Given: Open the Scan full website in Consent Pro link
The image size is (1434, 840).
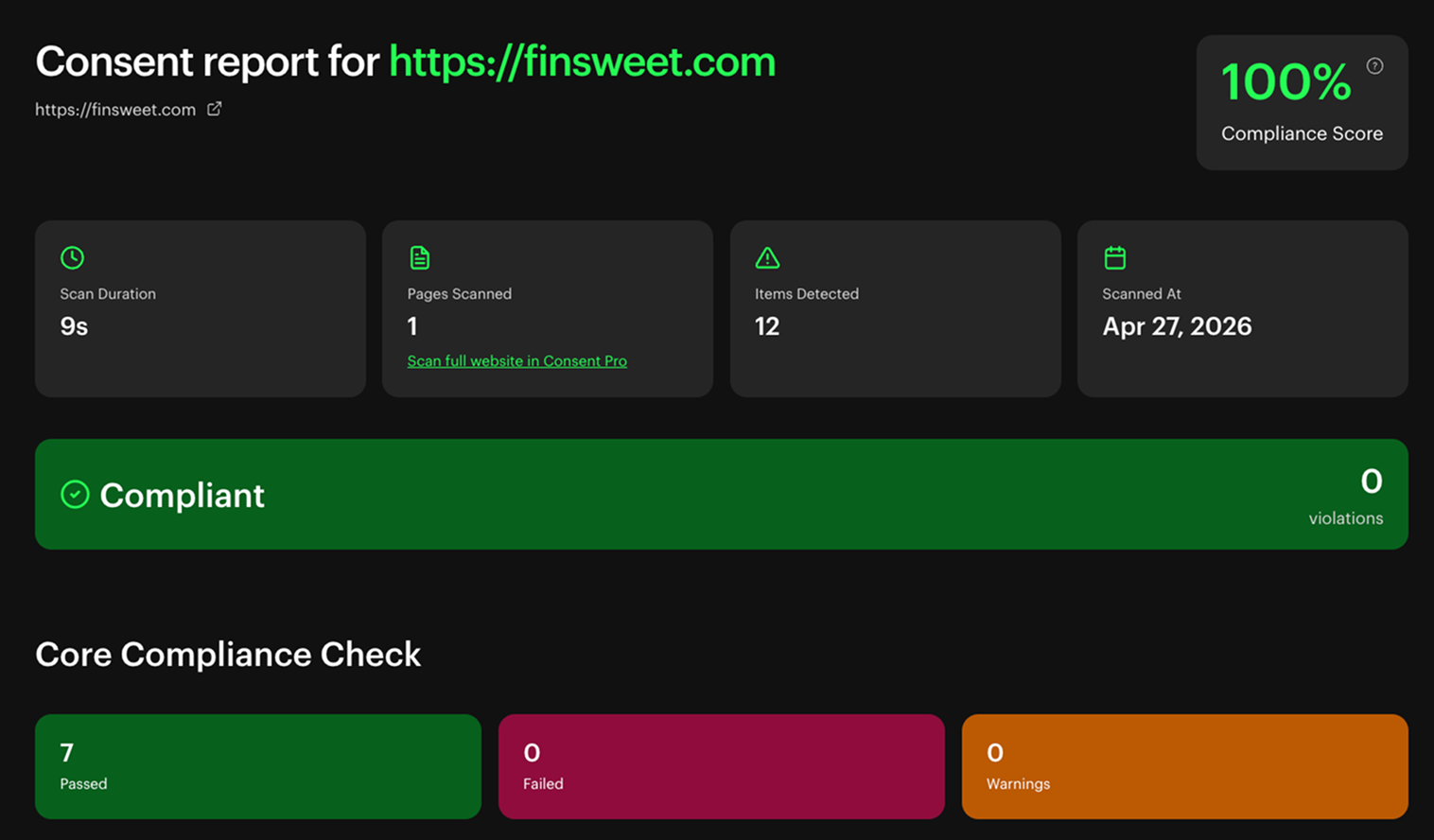Looking at the screenshot, I should 516,360.
